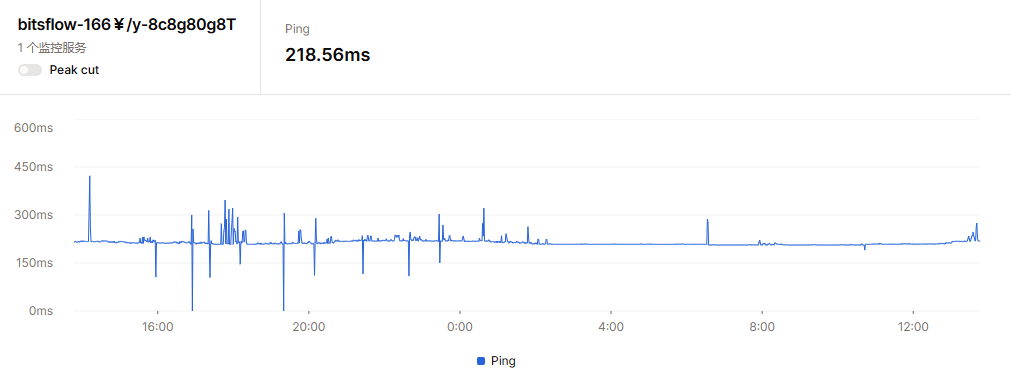
Task: Click the isolated ping spike between 4:00 and 8:00
Action: [x=707, y=232]
